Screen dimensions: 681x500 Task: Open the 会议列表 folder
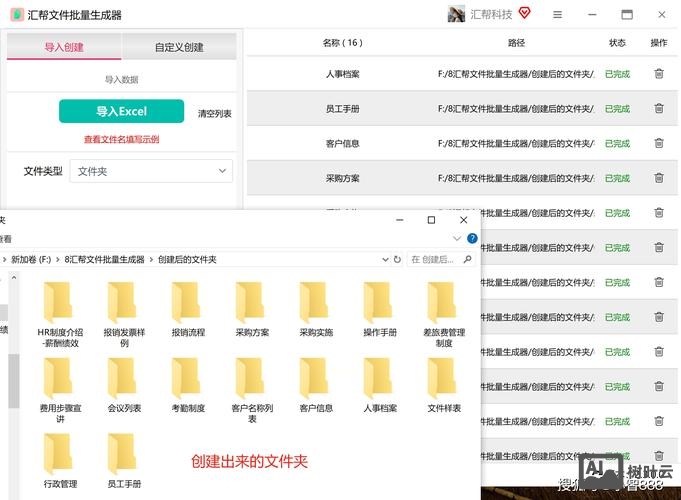(124, 385)
